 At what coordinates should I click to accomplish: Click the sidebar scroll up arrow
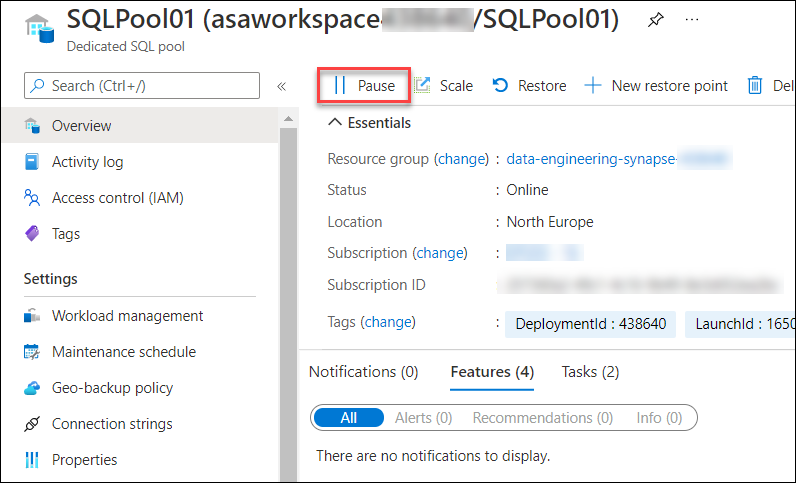288,119
